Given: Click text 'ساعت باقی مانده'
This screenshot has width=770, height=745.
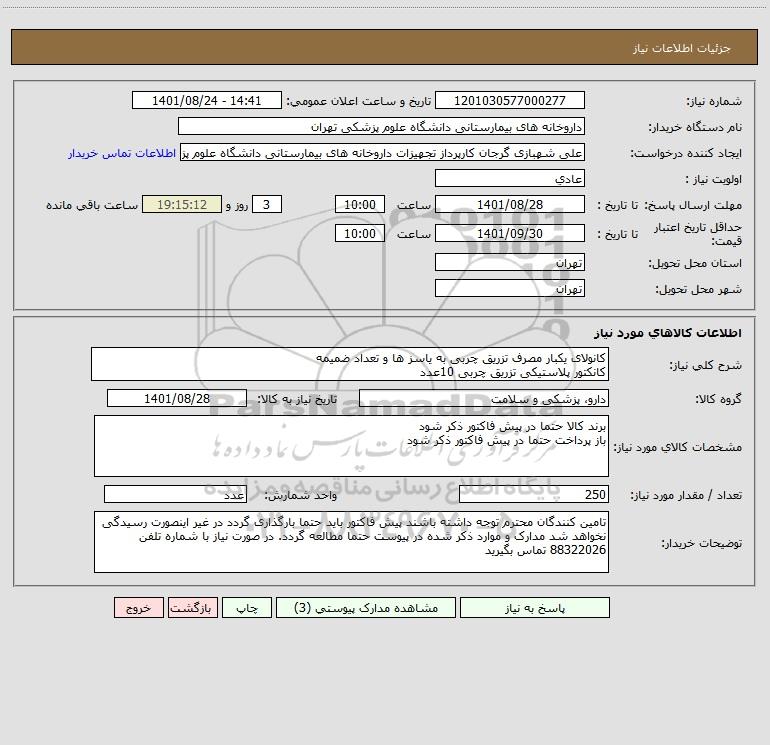Looking at the screenshot, I should (x=92, y=205).
